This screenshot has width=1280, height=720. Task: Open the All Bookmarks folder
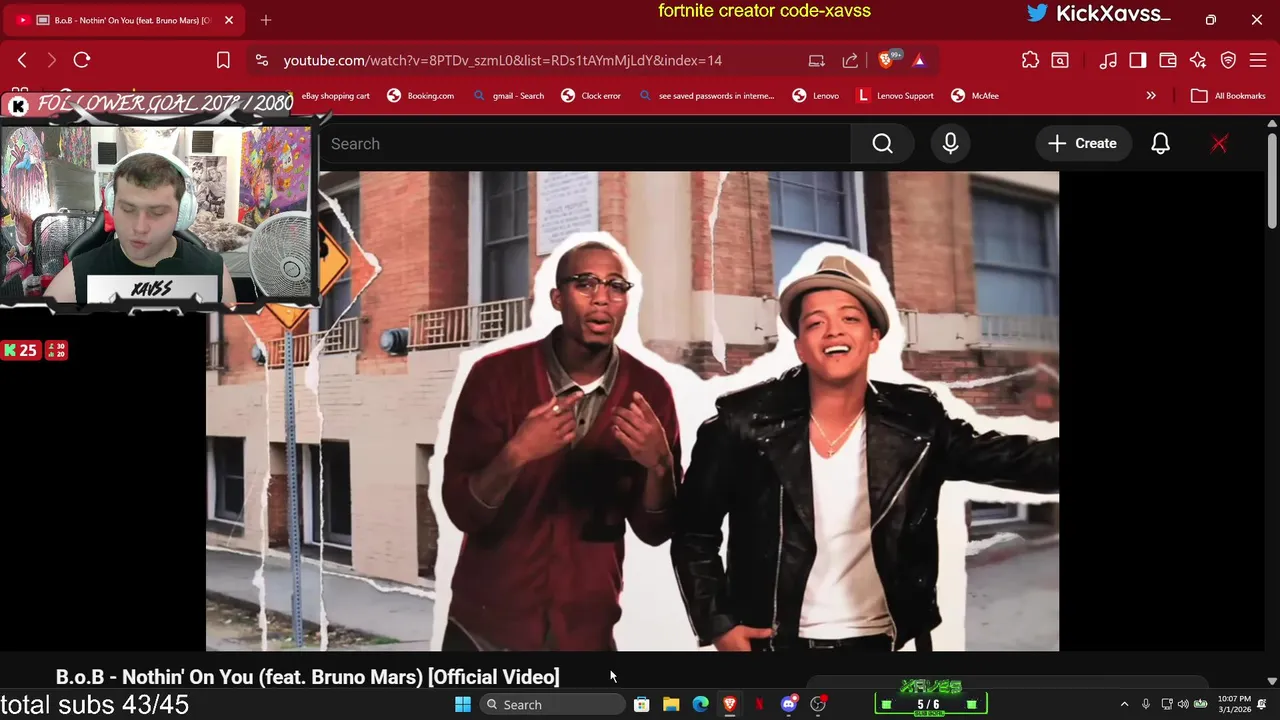pos(1228,96)
